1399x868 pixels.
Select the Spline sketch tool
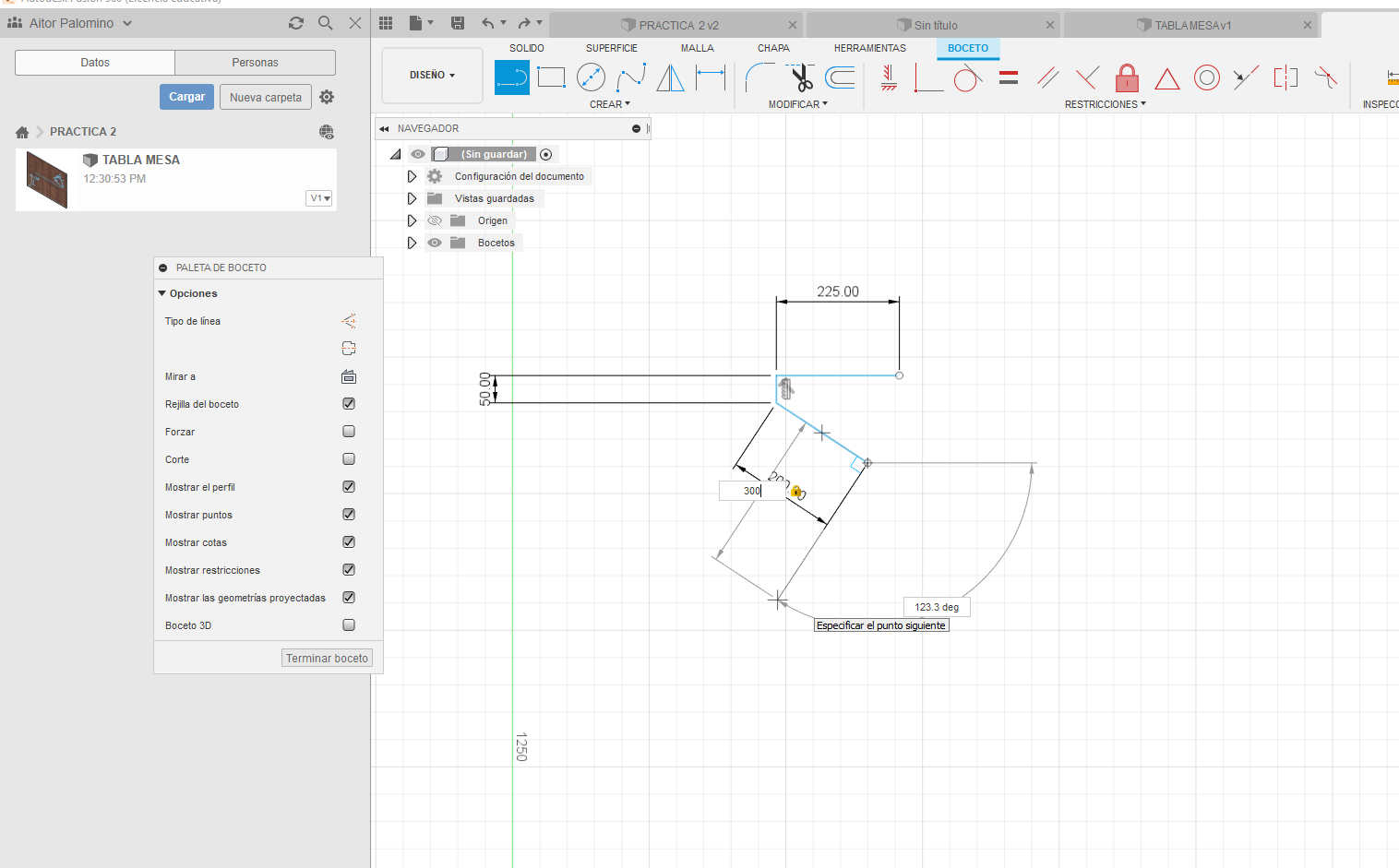point(631,77)
